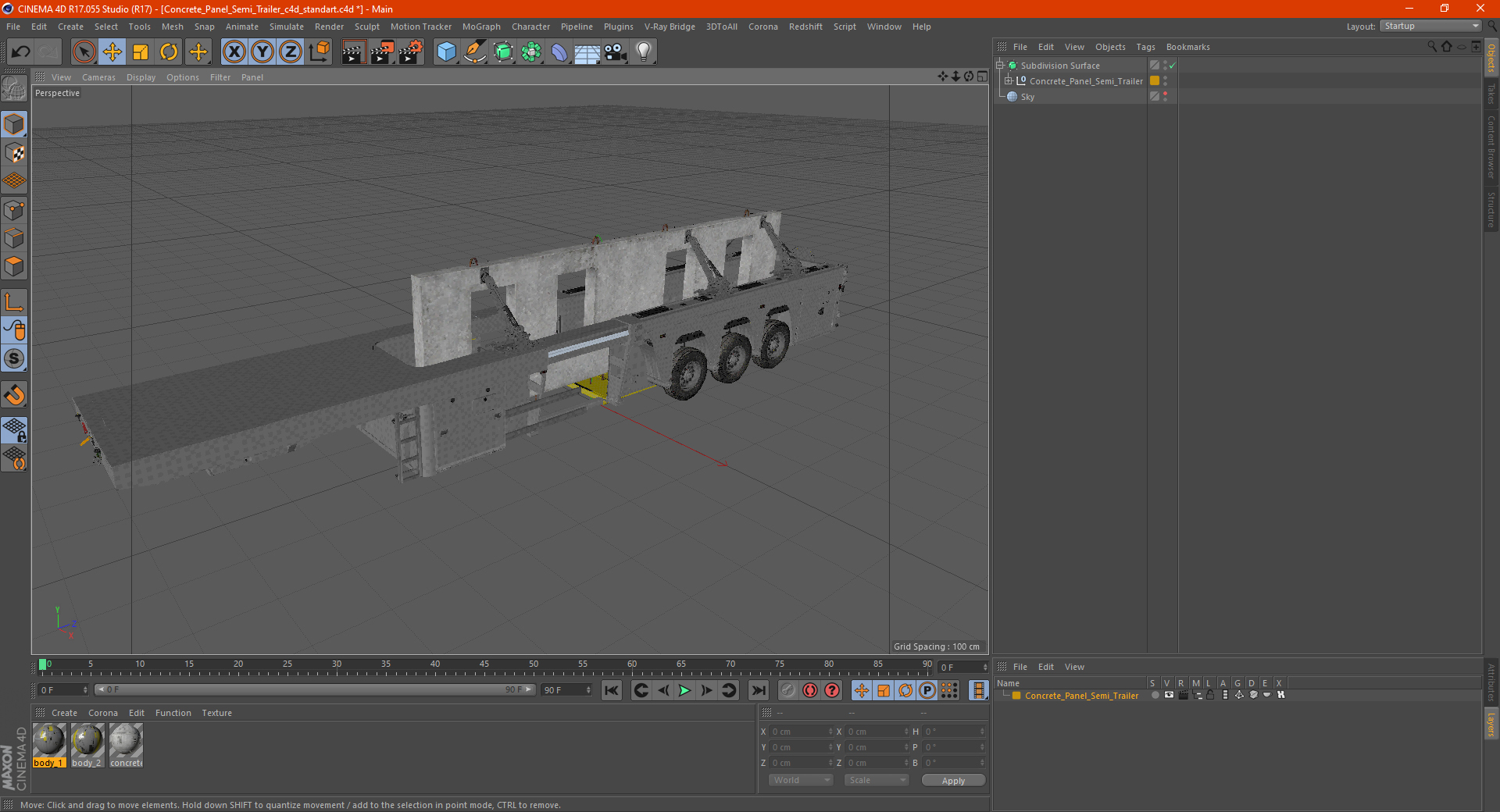Enable Polygons mode
This screenshot has height=812, width=1500.
(15, 266)
